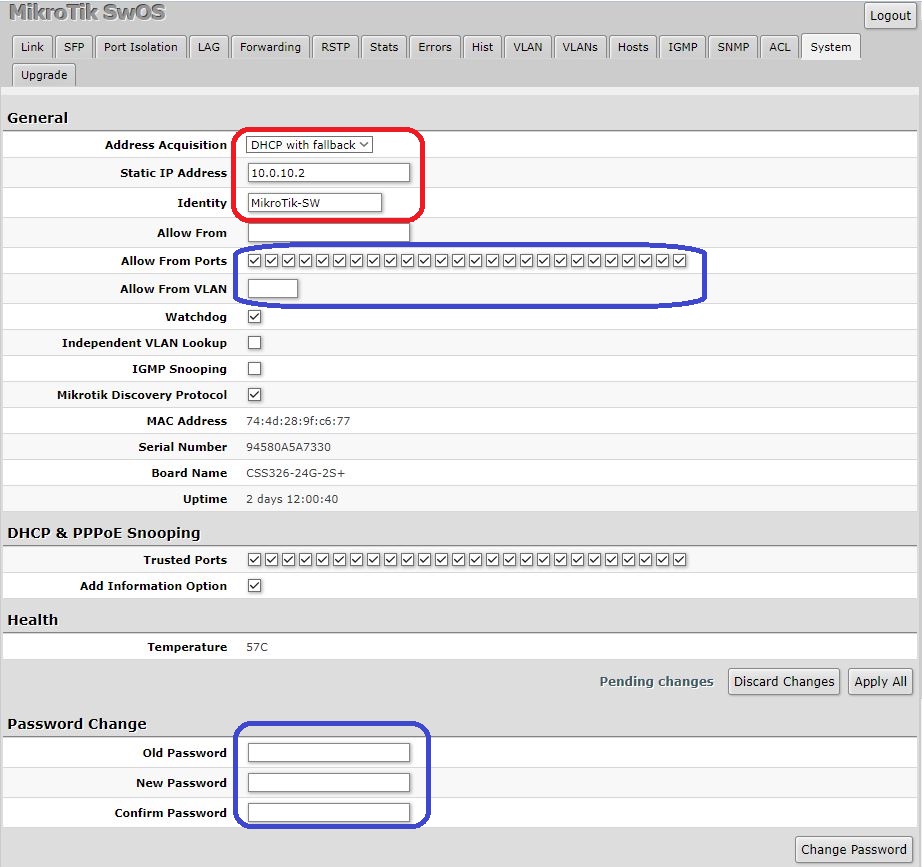Toggle Mikrotik Discovery Protocol checkbox
Viewport: 922px width, 867px height.
pos(254,395)
